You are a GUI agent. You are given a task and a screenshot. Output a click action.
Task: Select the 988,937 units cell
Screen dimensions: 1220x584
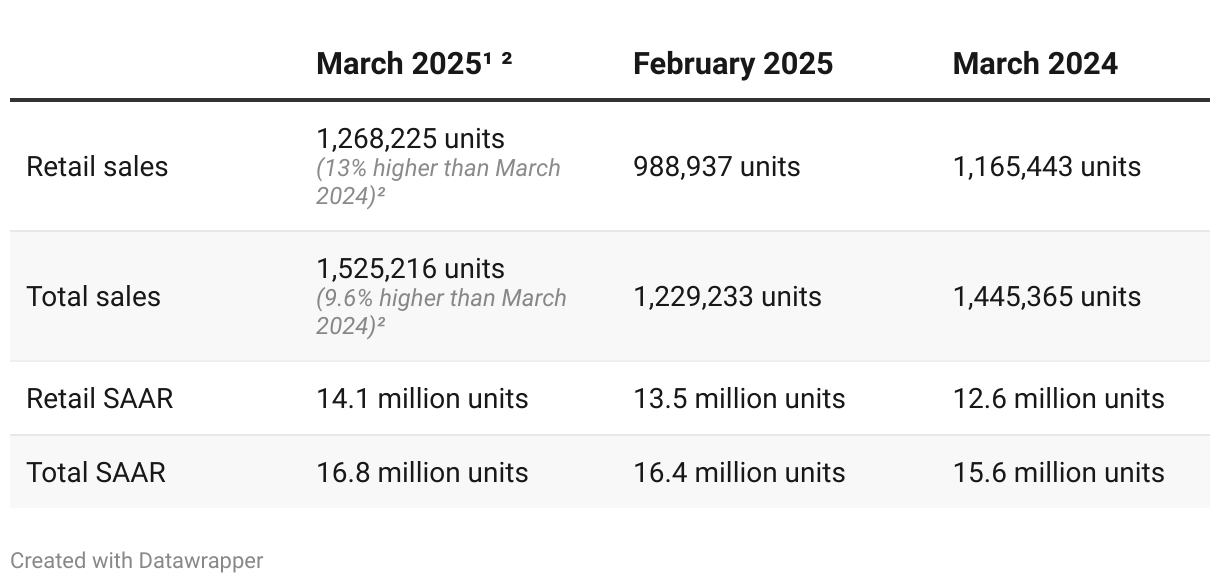click(x=717, y=166)
